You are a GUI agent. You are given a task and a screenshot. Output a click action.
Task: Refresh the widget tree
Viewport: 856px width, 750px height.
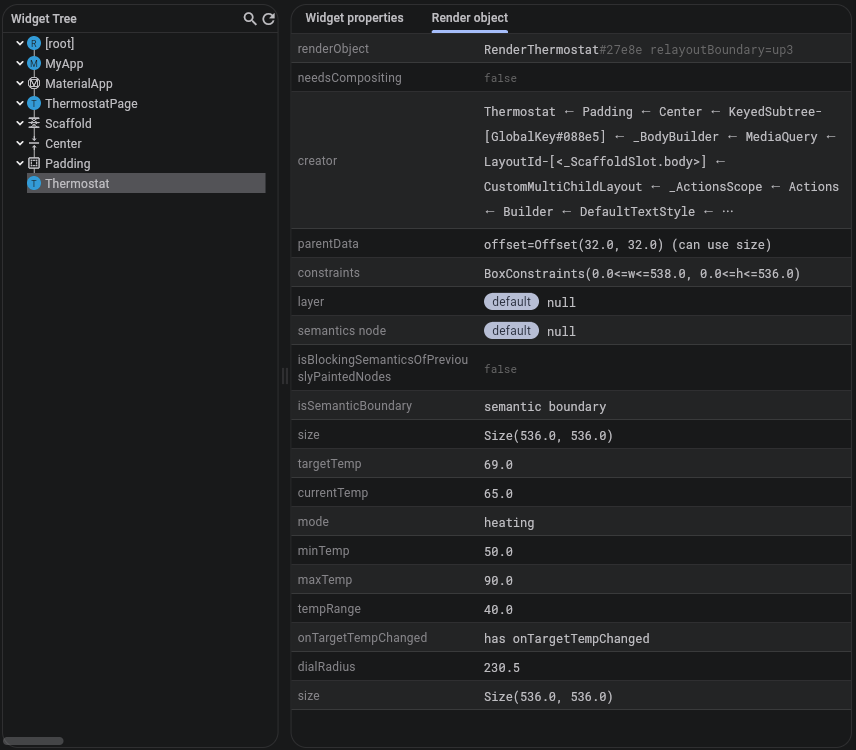point(269,19)
